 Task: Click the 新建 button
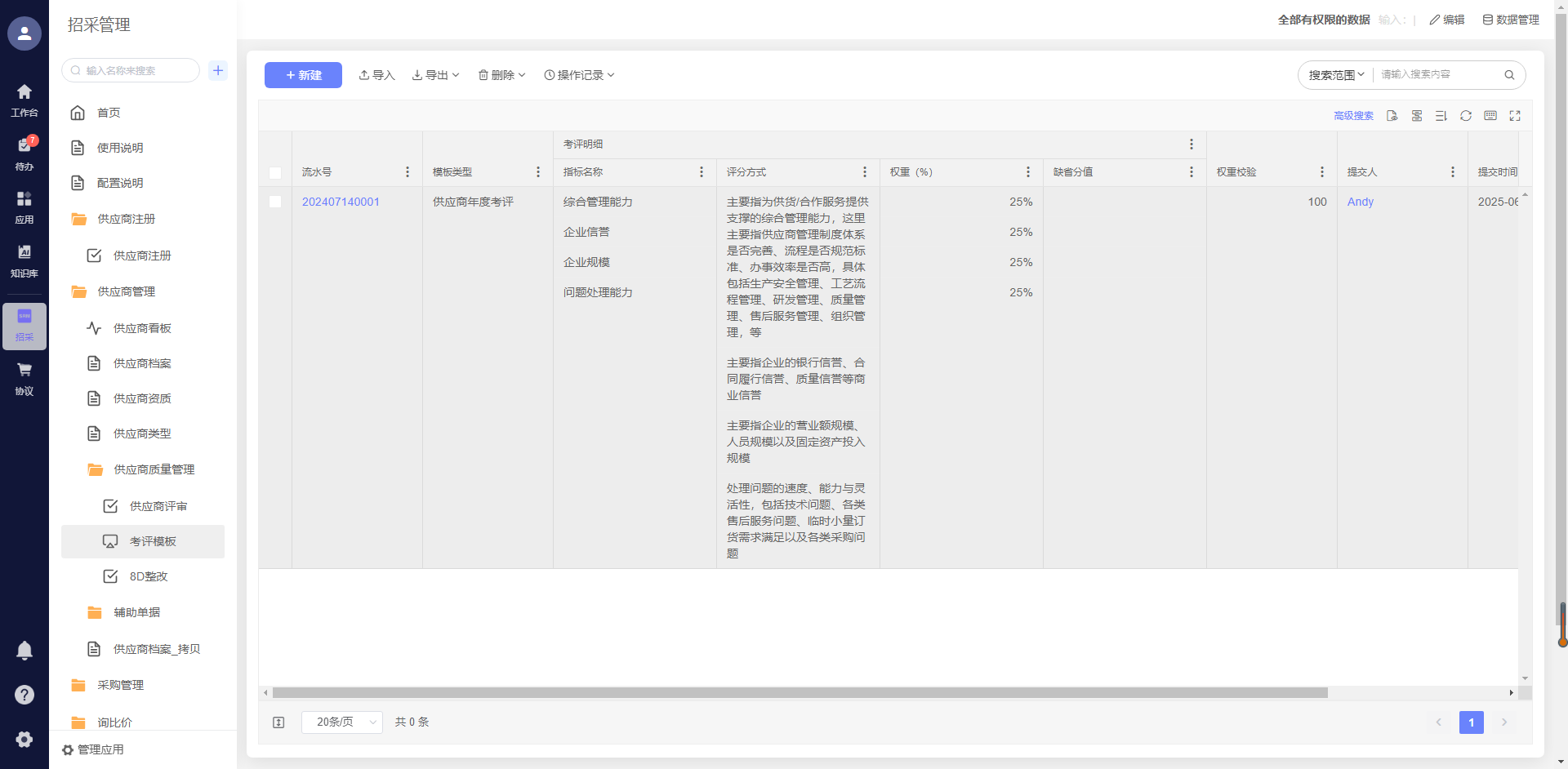(303, 75)
